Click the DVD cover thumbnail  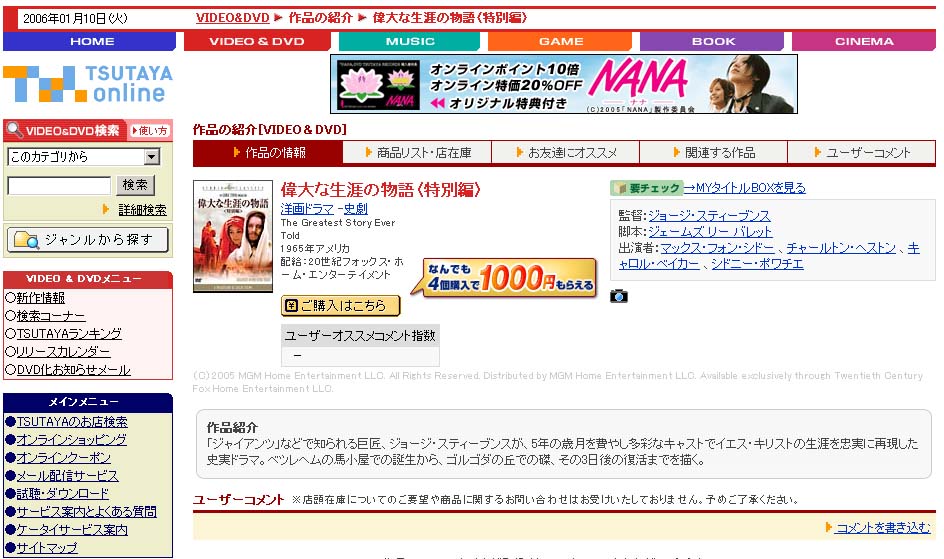click(x=233, y=236)
